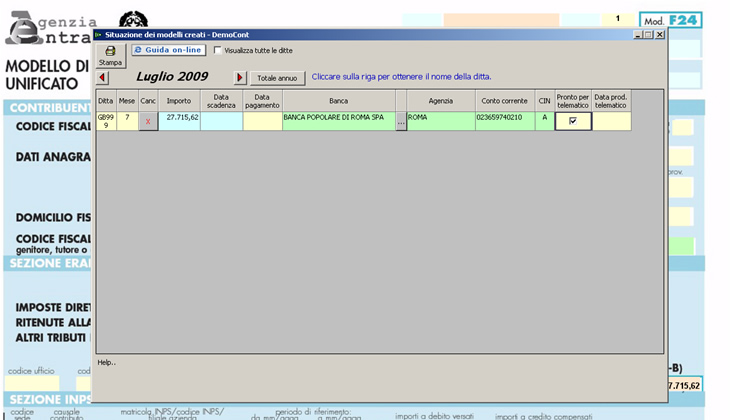
Task: Open the Guida on-line help
Action: [x=169, y=50]
